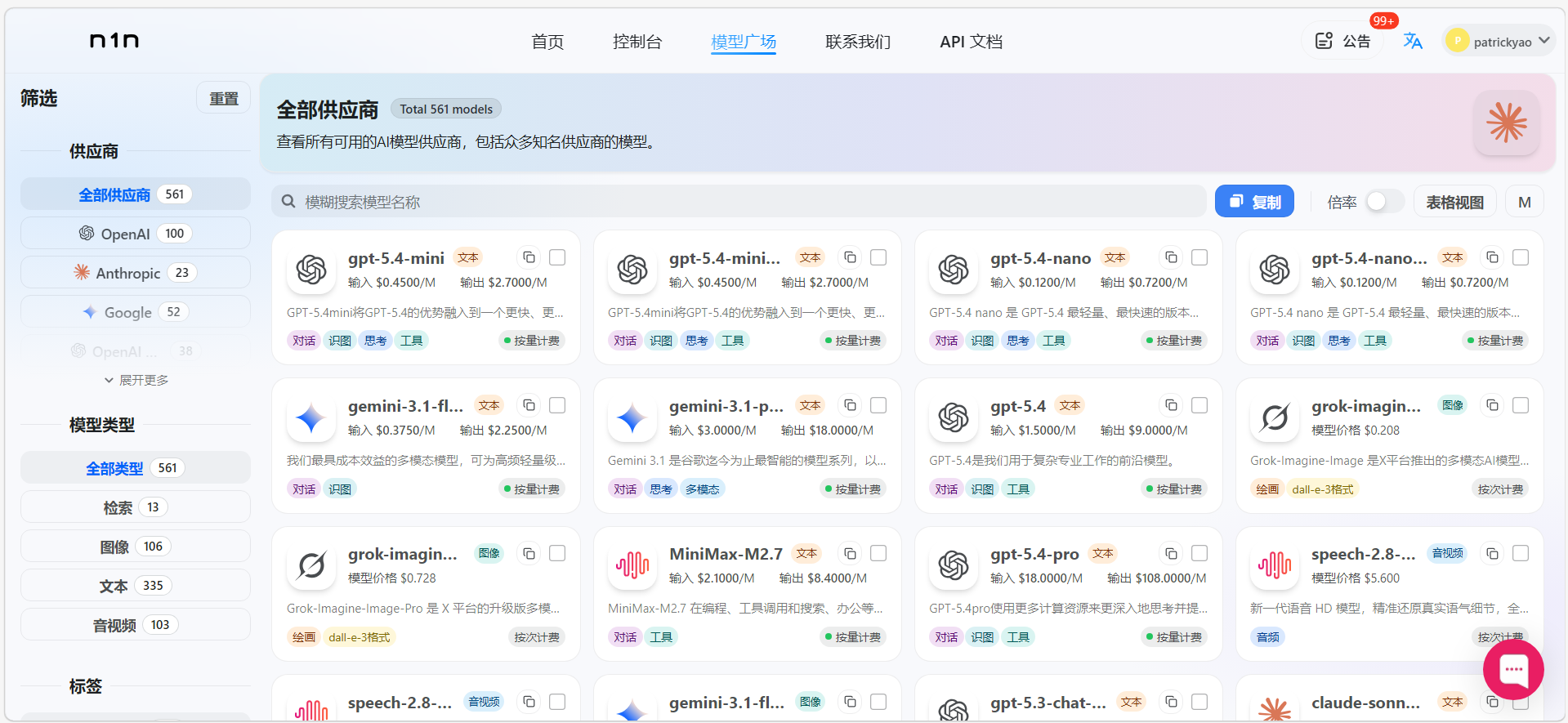This screenshot has height=723, width=1568.
Task: Go to the 控制台 tab
Action: pyautogui.click(x=637, y=42)
